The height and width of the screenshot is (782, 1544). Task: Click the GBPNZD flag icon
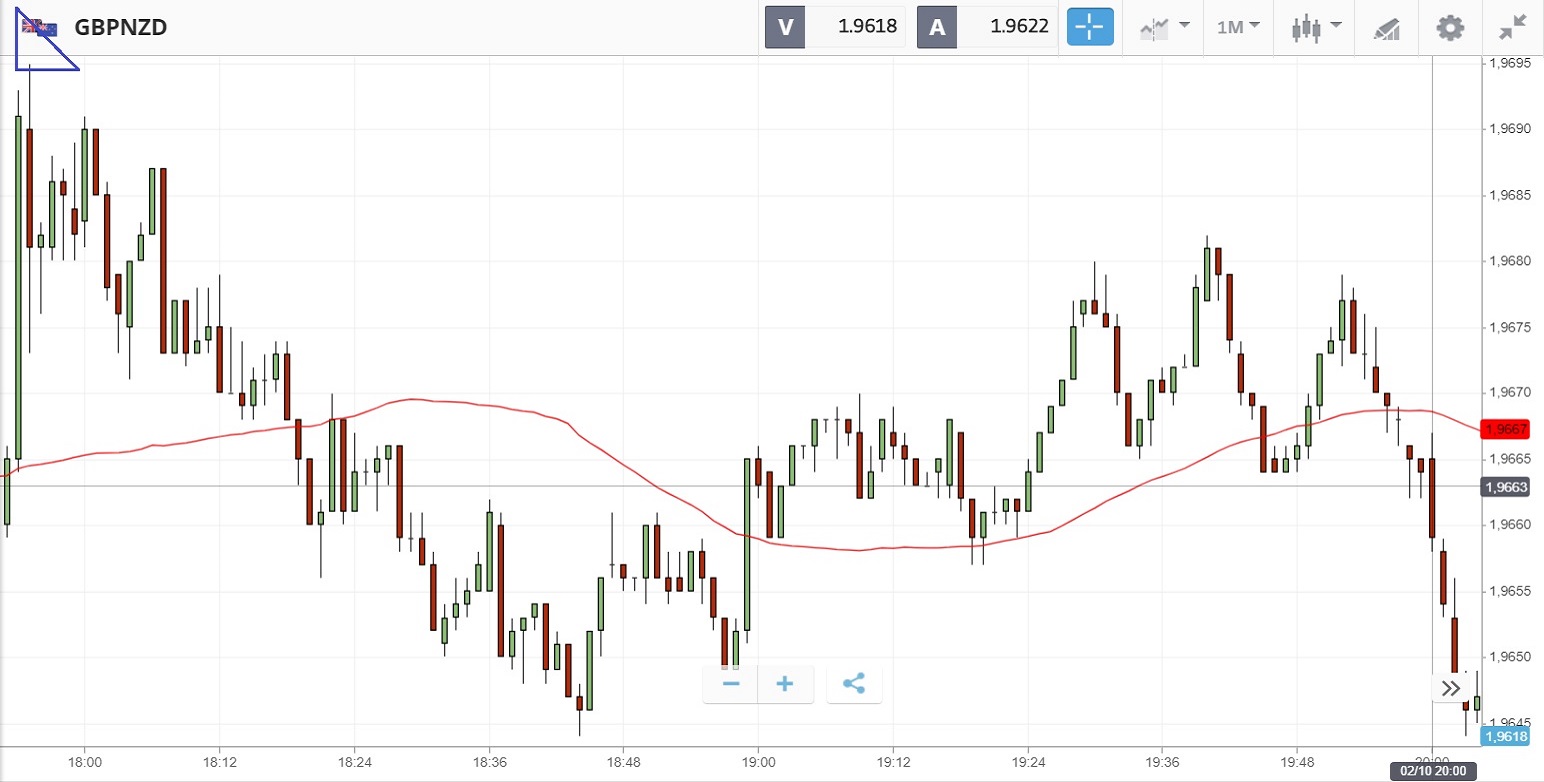(40, 27)
